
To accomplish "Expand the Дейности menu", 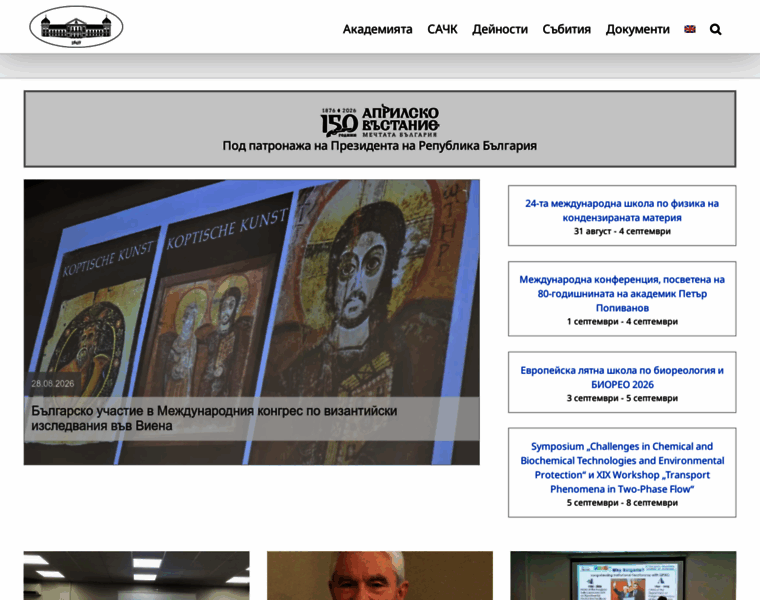I will point(500,30).
